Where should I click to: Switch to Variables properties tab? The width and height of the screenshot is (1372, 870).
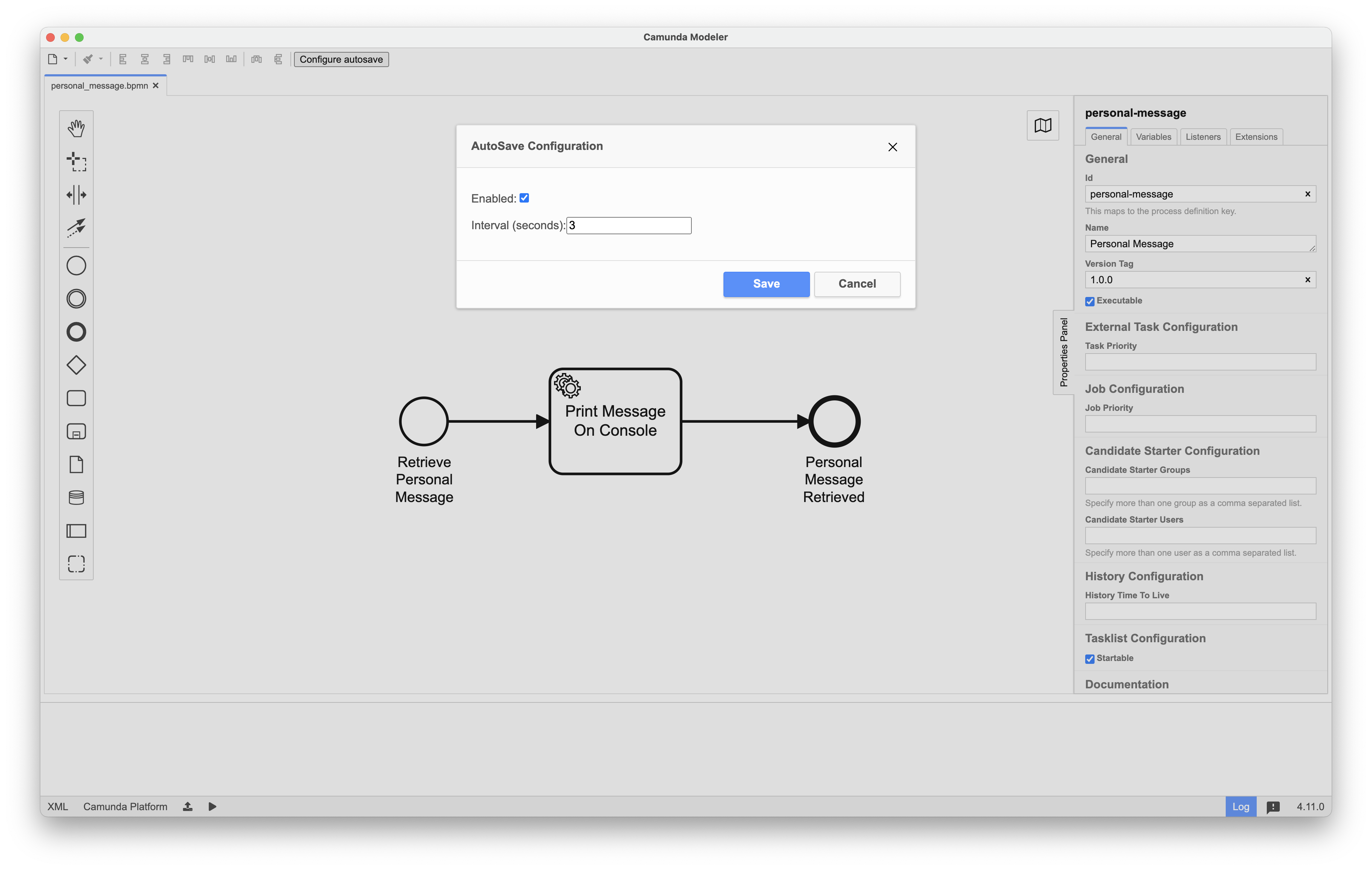[x=1153, y=137]
